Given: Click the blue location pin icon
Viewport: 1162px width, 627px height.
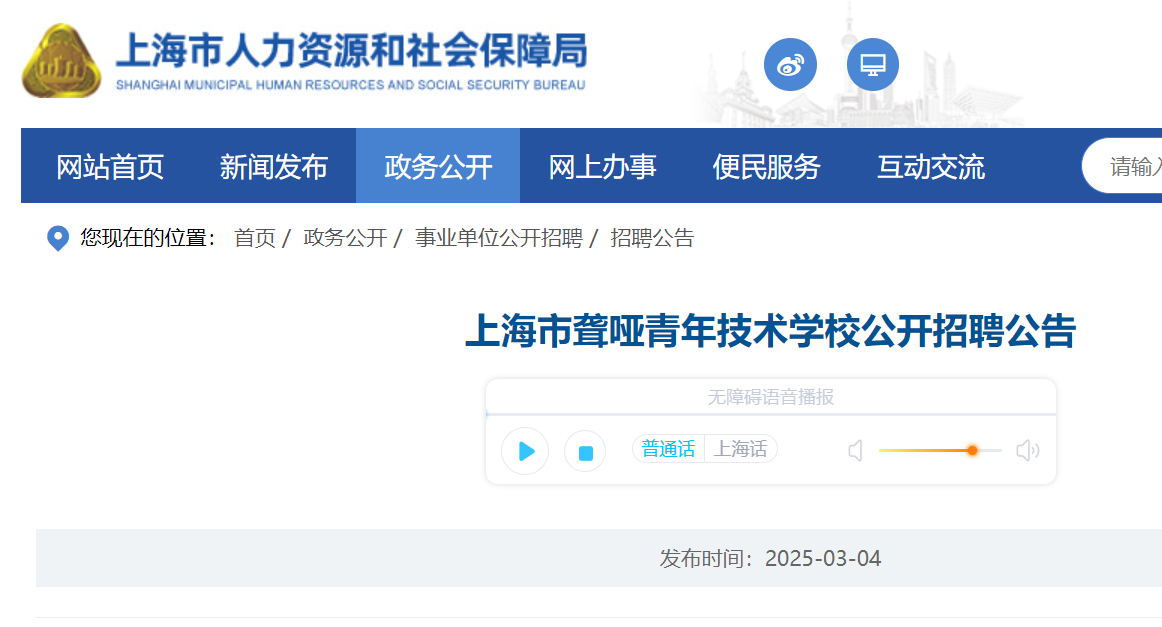Looking at the screenshot, I should [x=58, y=238].
